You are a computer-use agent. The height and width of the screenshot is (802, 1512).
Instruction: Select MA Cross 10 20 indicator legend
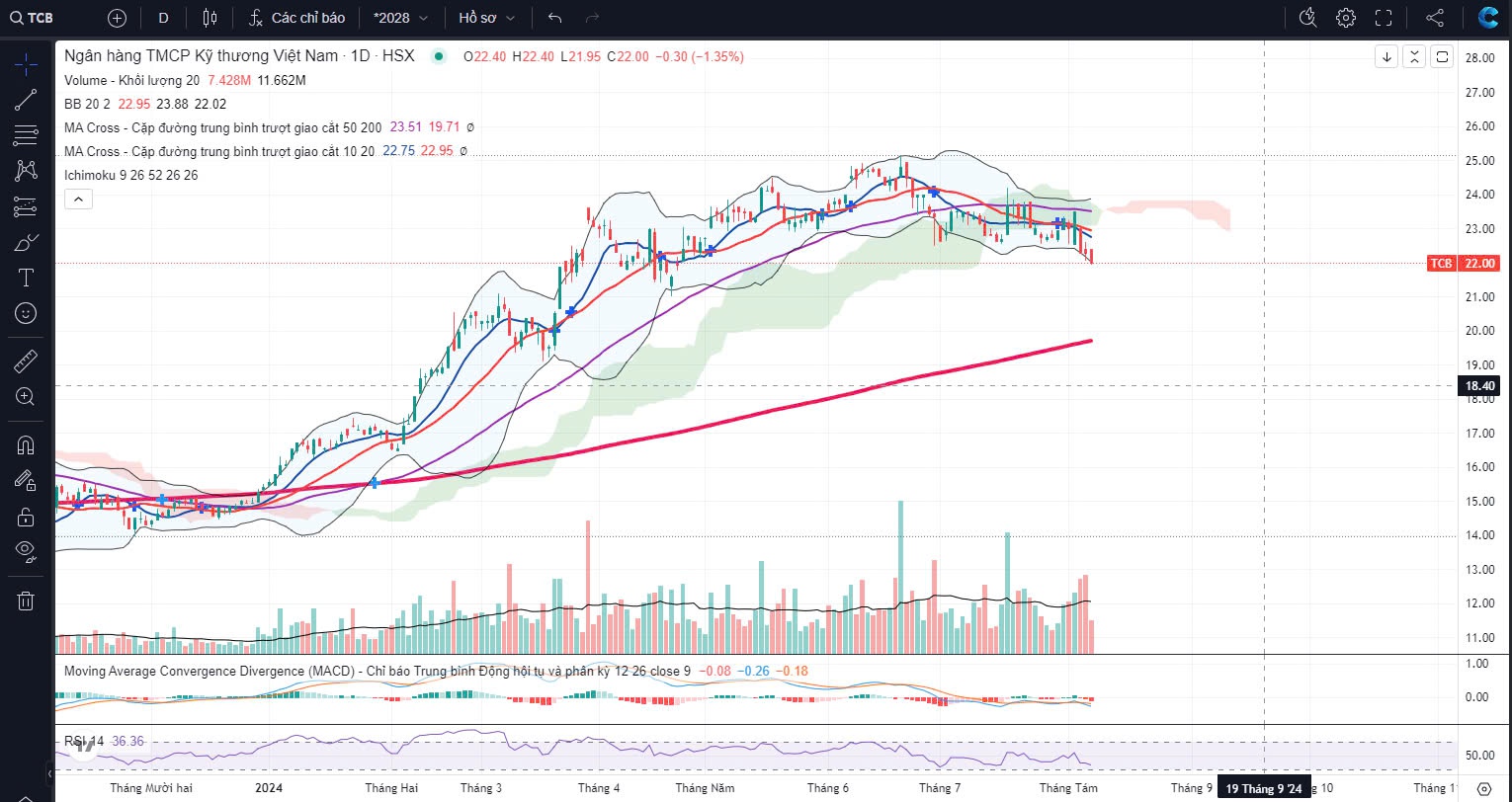click(219, 151)
